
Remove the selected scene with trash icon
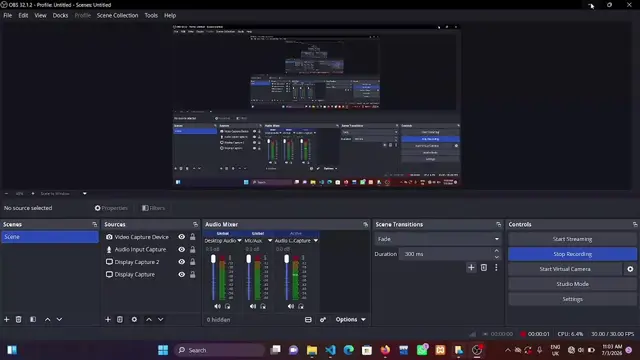click(x=18, y=320)
